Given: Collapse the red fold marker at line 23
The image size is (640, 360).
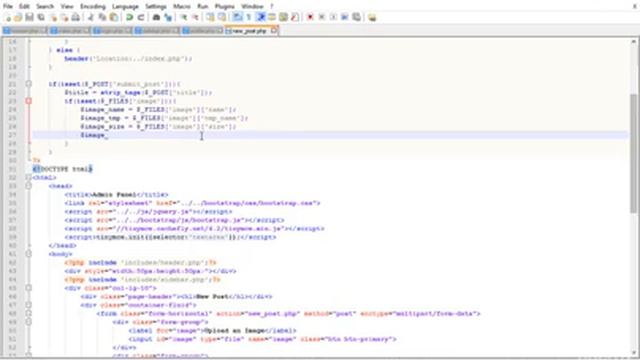Looking at the screenshot, I should click(x=29, y=101).
